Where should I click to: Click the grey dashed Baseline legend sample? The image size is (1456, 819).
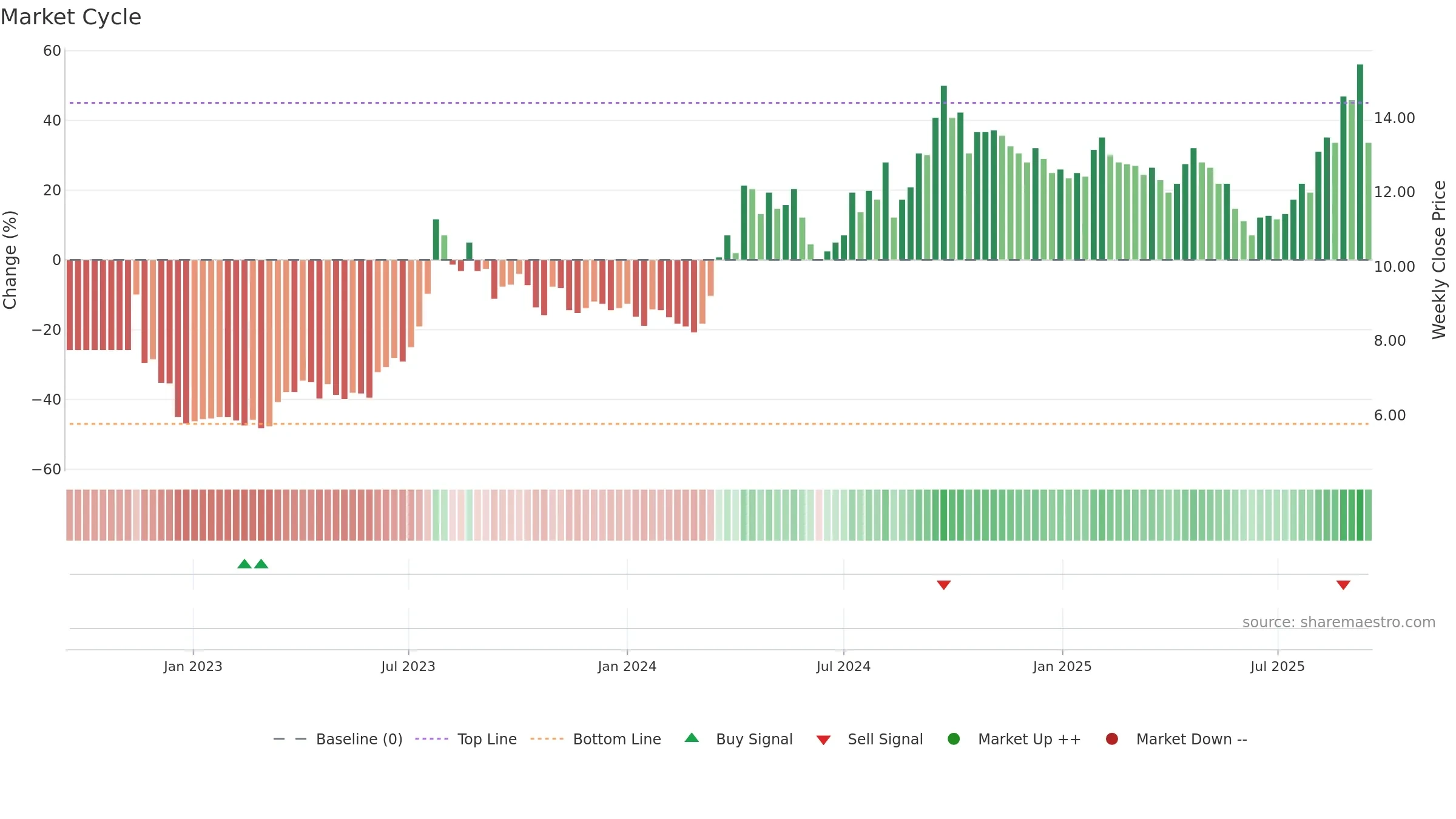pos(290,739)
